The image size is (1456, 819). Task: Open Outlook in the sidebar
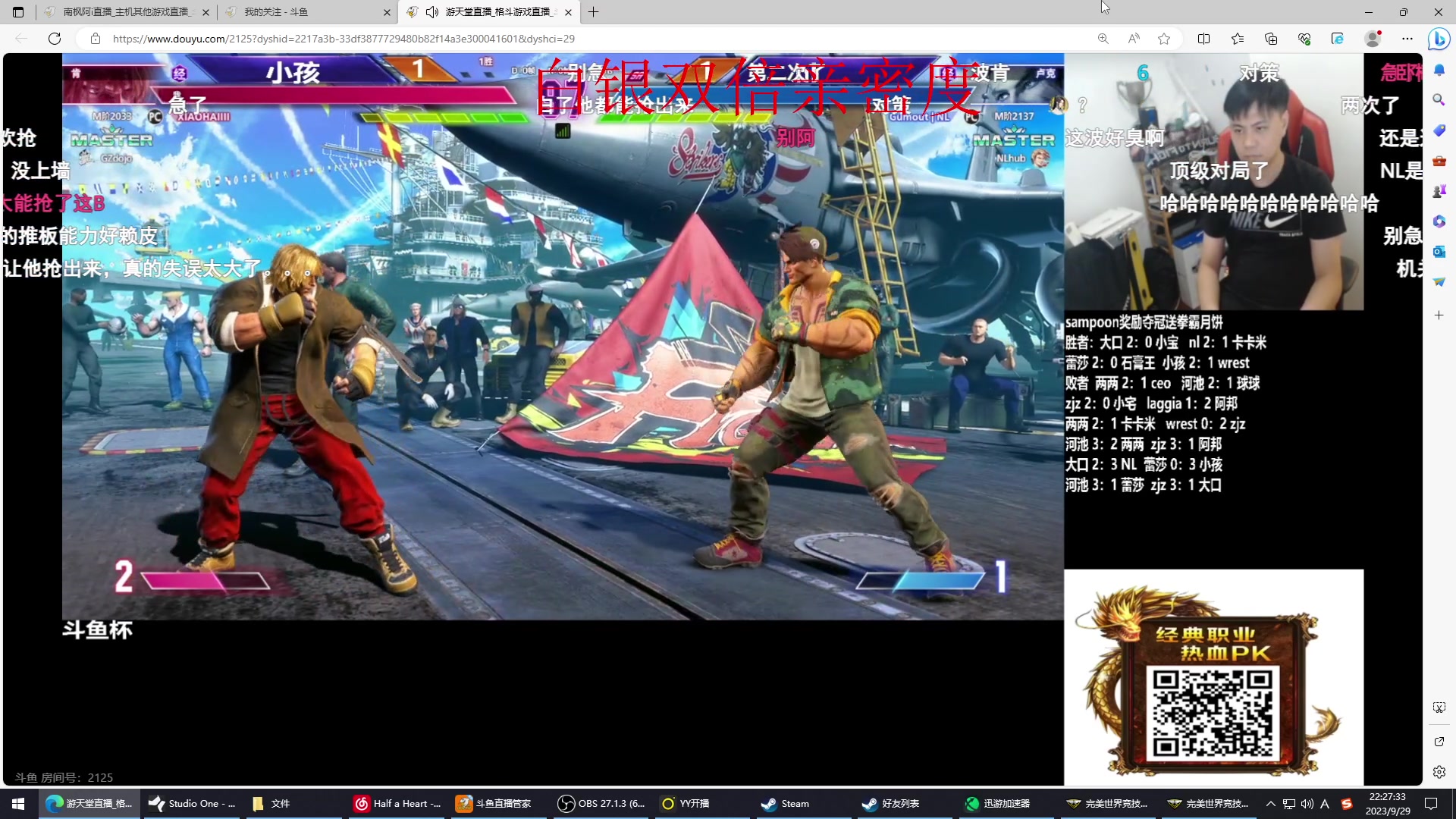tap(1439, 252)
